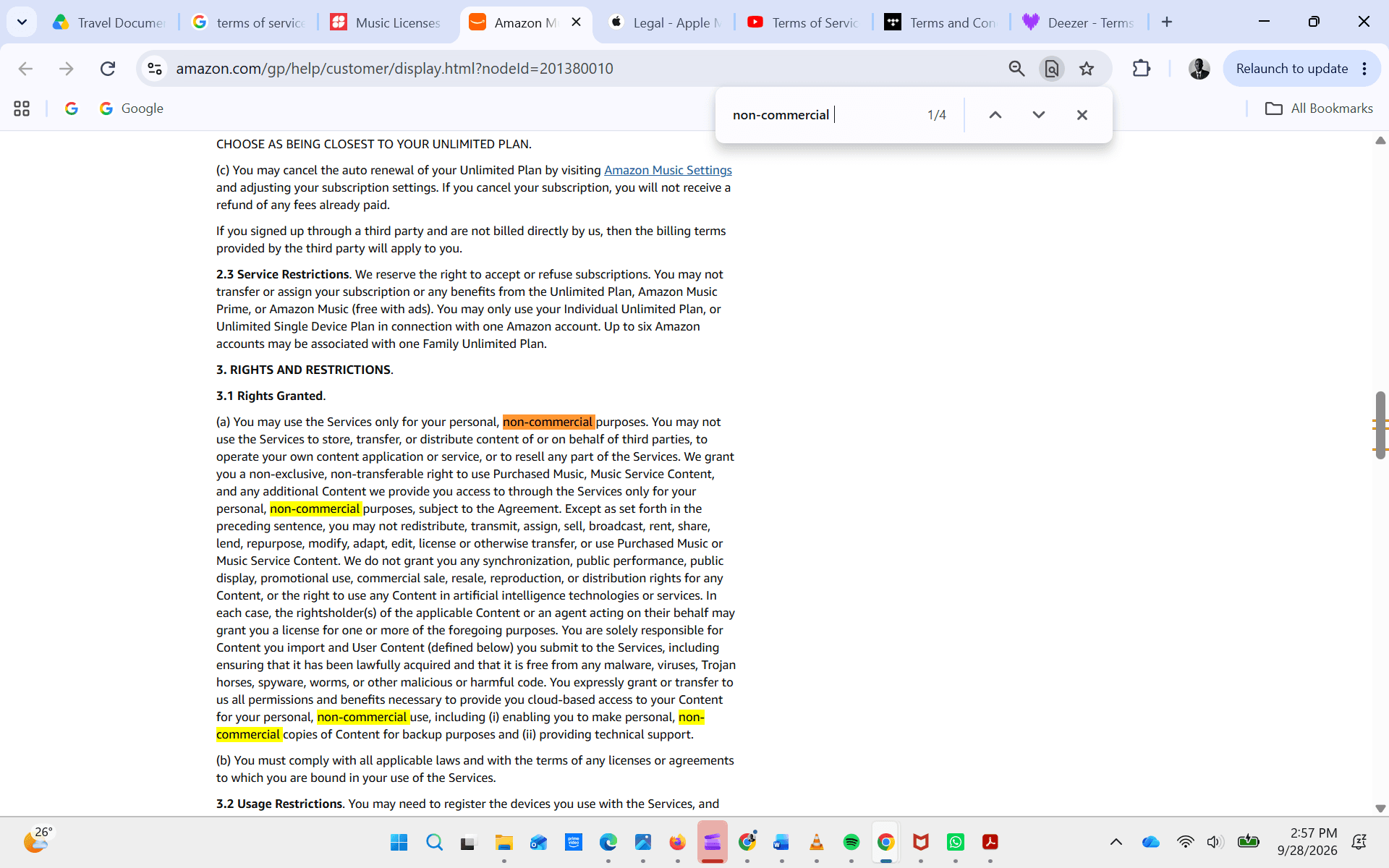
Task: Click the scrollbar down arrow
Action: pyautogui.click(x=1380, y=808)
